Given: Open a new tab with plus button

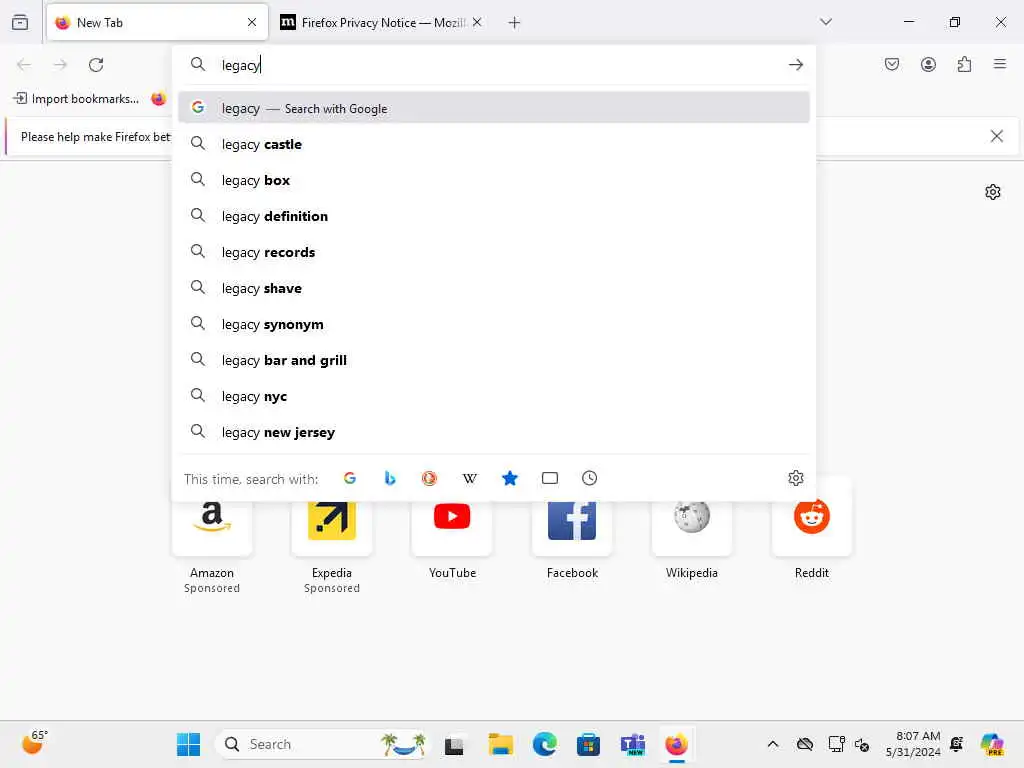Looking at the screenshot, I should pos(515,23).
